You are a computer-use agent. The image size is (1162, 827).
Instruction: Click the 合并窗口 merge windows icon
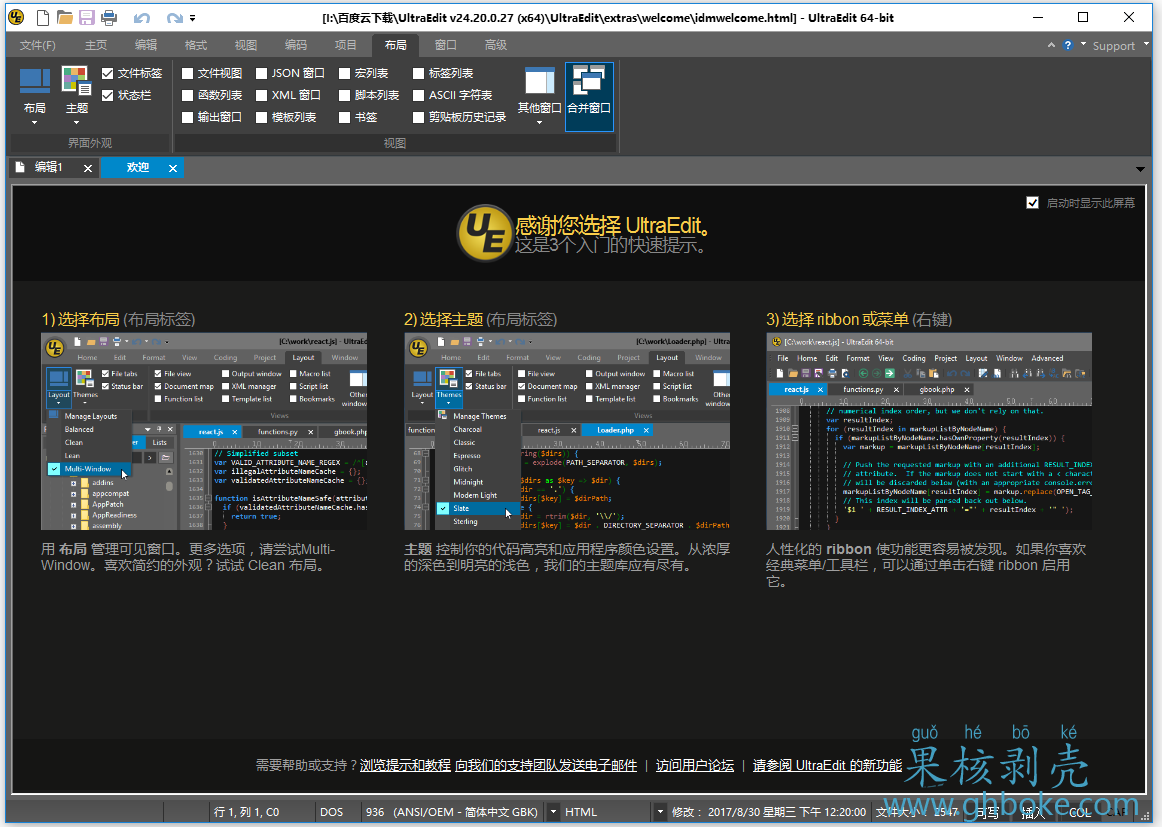click(x=589, y=96)
